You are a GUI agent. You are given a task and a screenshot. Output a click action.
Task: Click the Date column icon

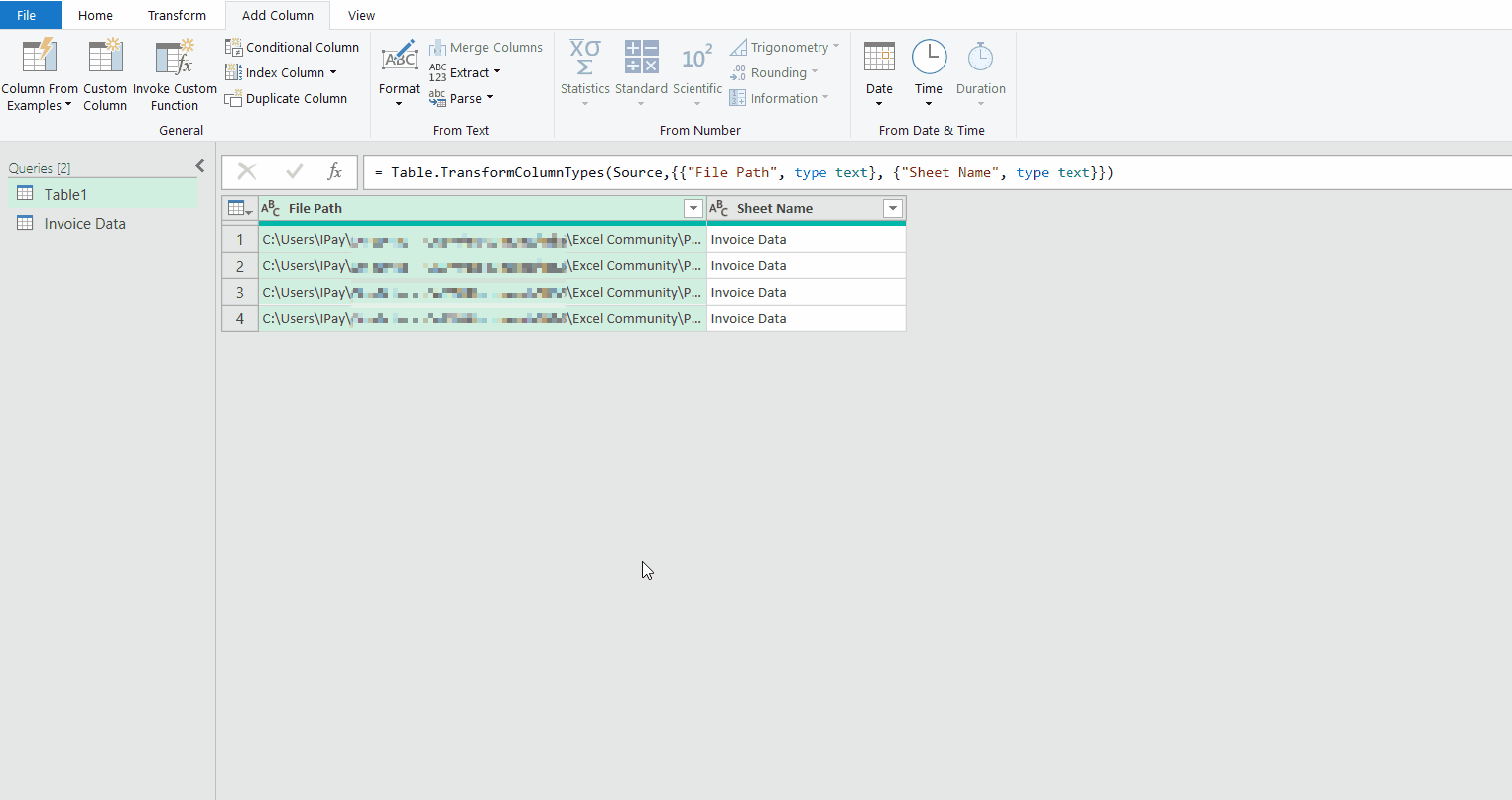(x=879, y=58)
